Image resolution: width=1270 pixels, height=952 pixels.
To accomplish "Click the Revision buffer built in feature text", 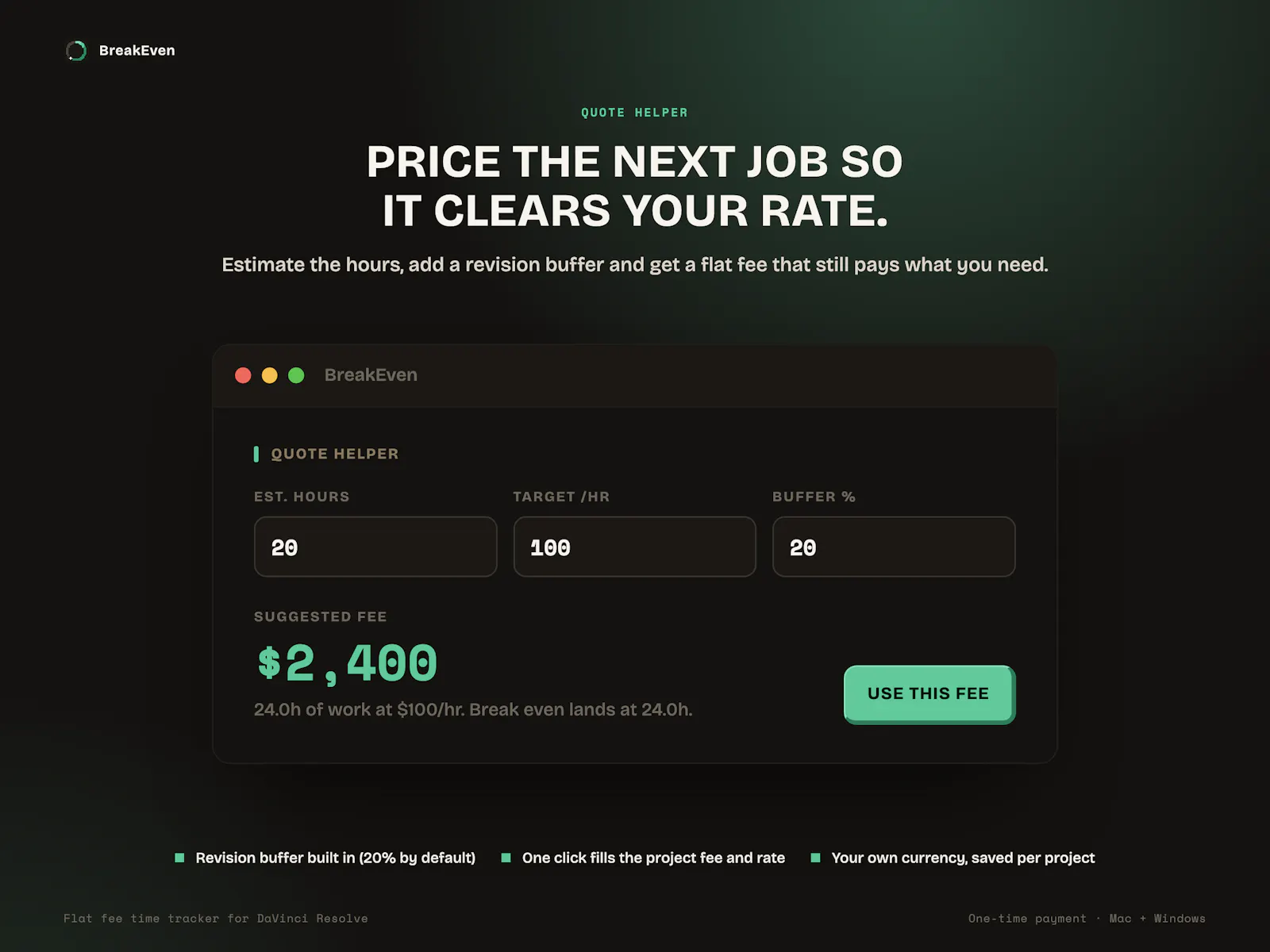I will 336,858.
